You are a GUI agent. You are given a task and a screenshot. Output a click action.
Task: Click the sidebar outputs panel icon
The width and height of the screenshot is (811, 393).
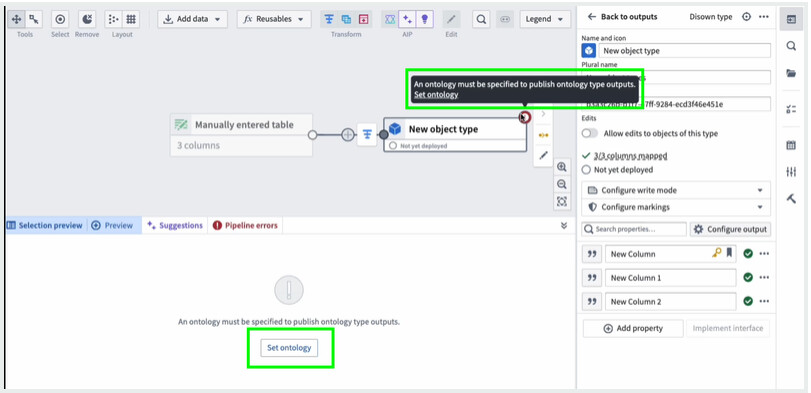point(791,19)
